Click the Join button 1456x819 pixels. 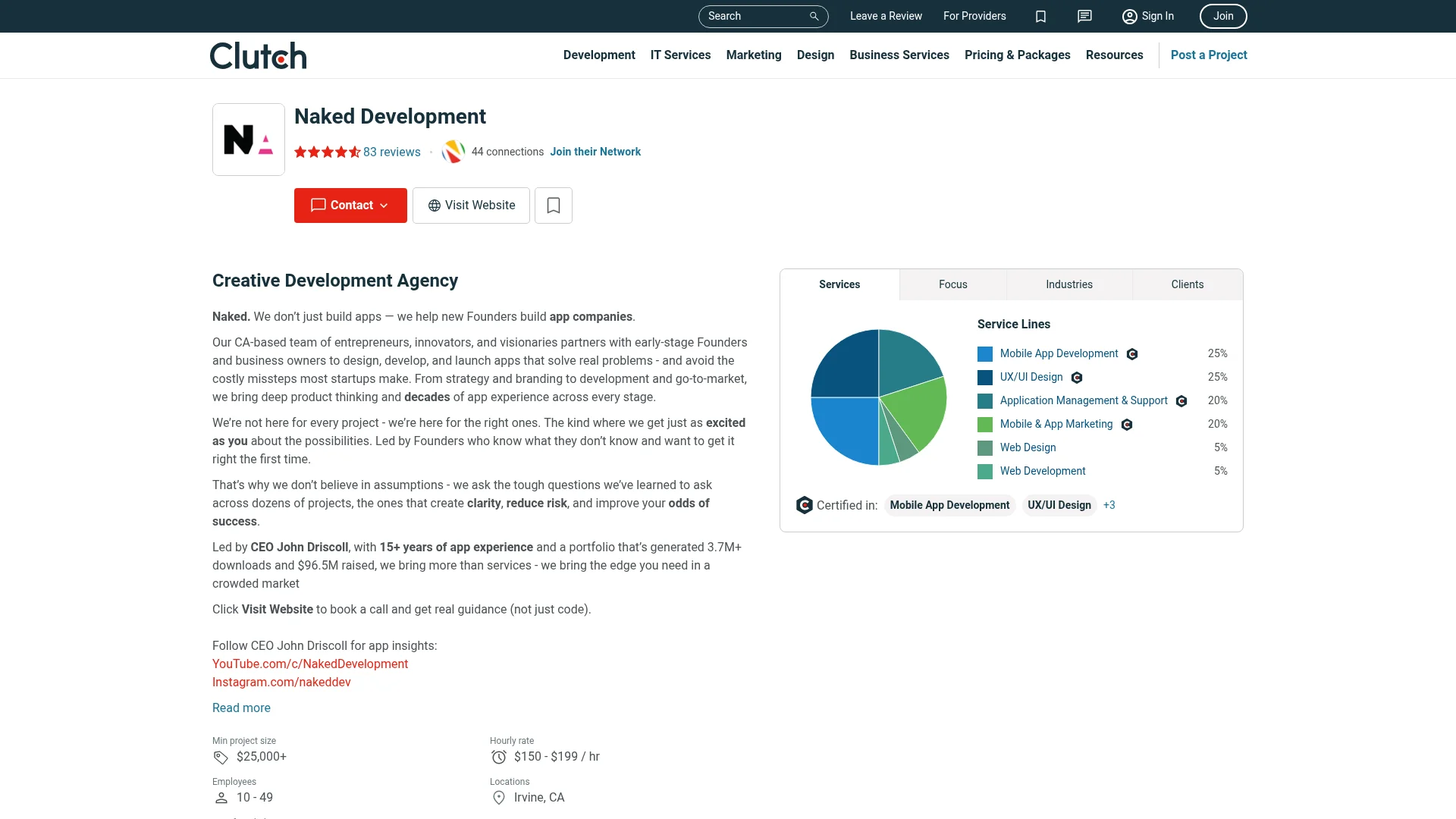point(1223,16)
